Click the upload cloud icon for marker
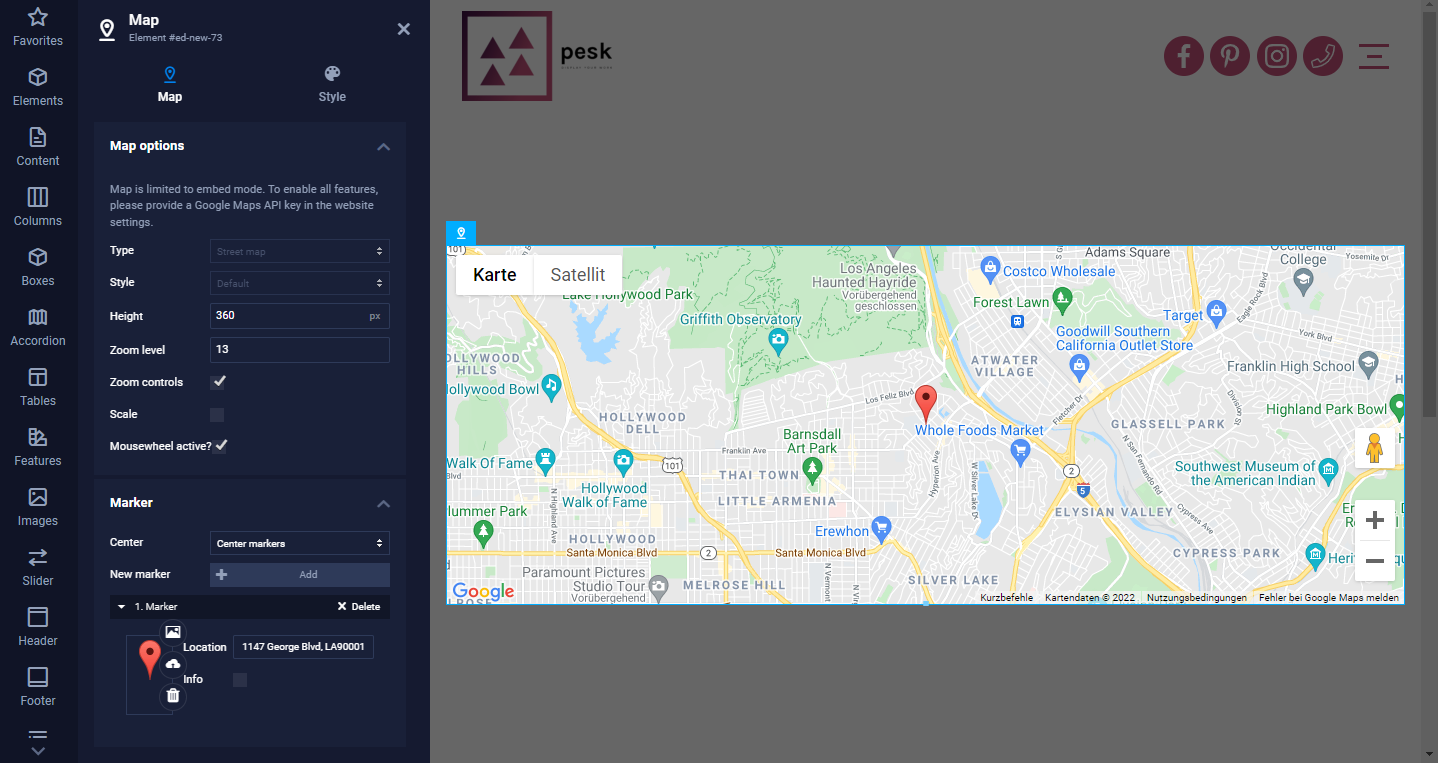 173,664
